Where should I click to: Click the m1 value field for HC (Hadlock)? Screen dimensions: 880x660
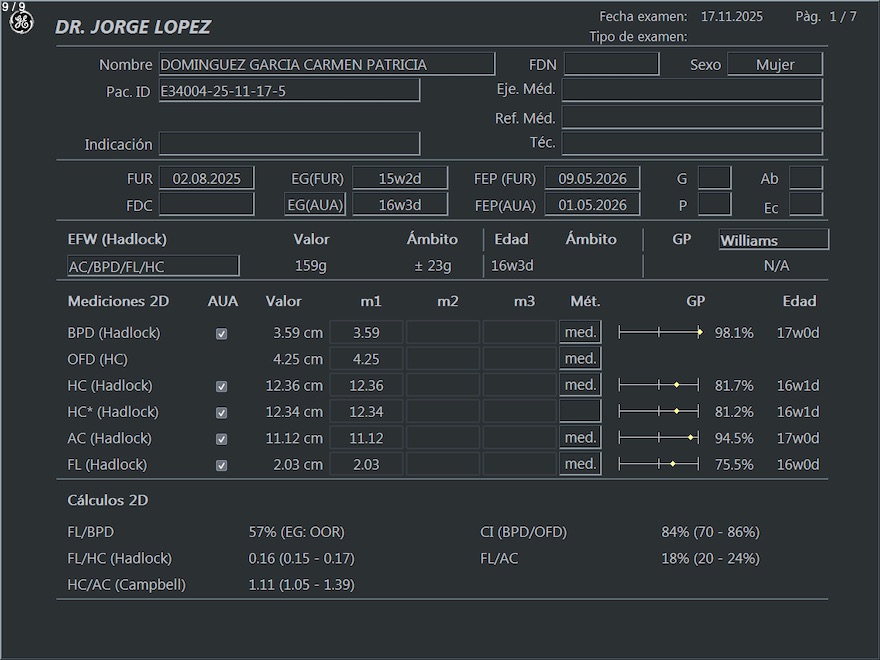366,385
